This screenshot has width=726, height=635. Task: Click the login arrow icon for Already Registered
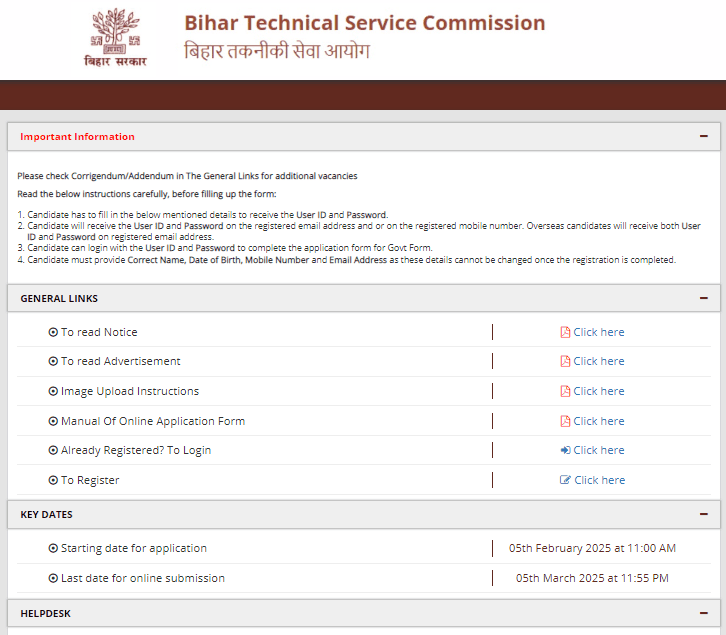(x=565, y=450)
